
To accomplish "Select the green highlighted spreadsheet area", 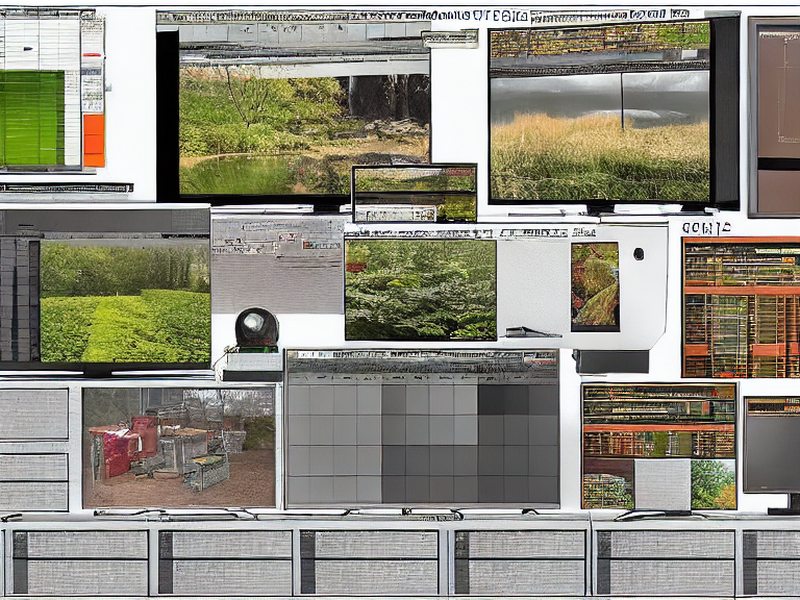I will pos(32,118).
